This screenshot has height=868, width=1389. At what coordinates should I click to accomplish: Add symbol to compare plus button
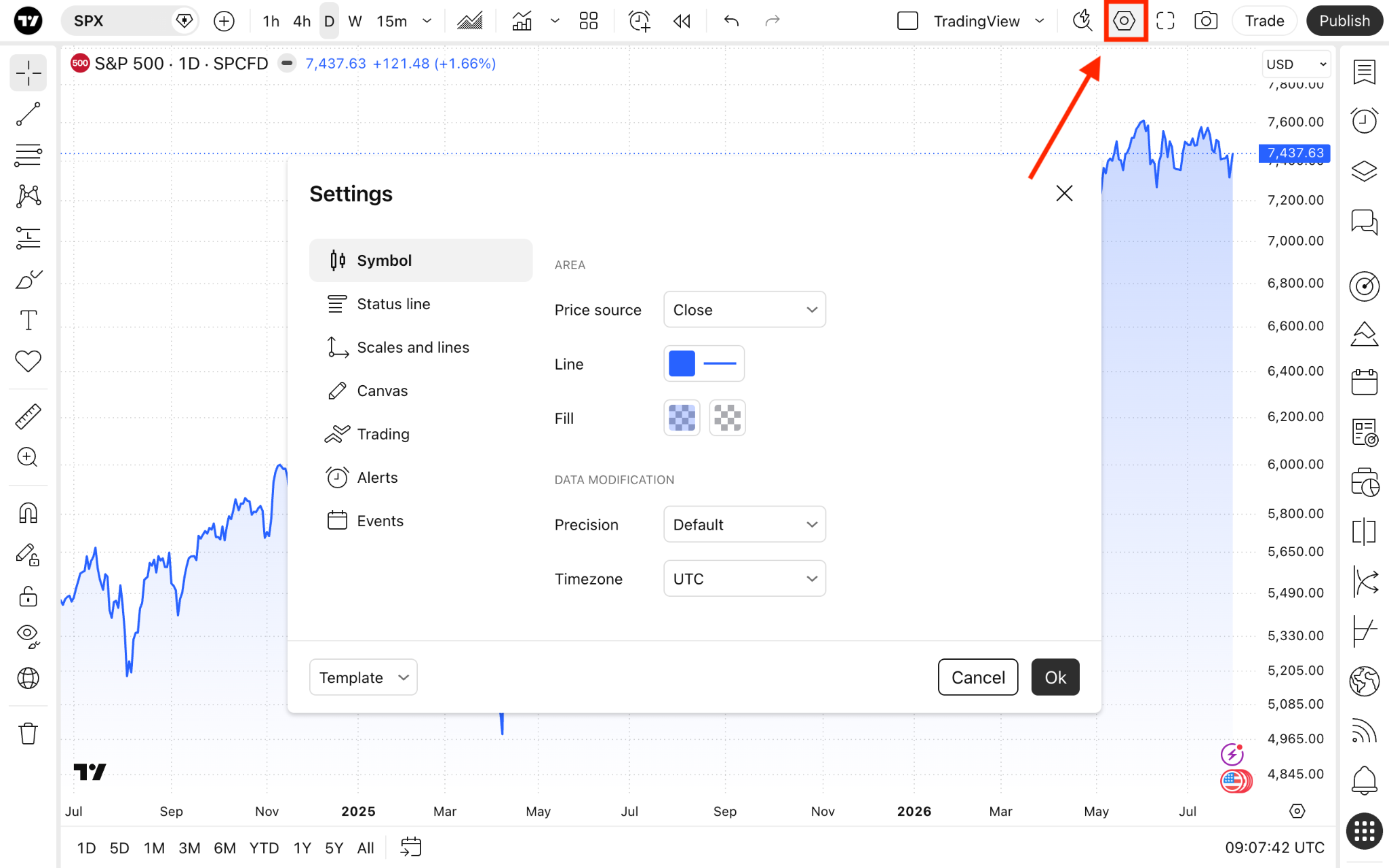click(224, 21)
